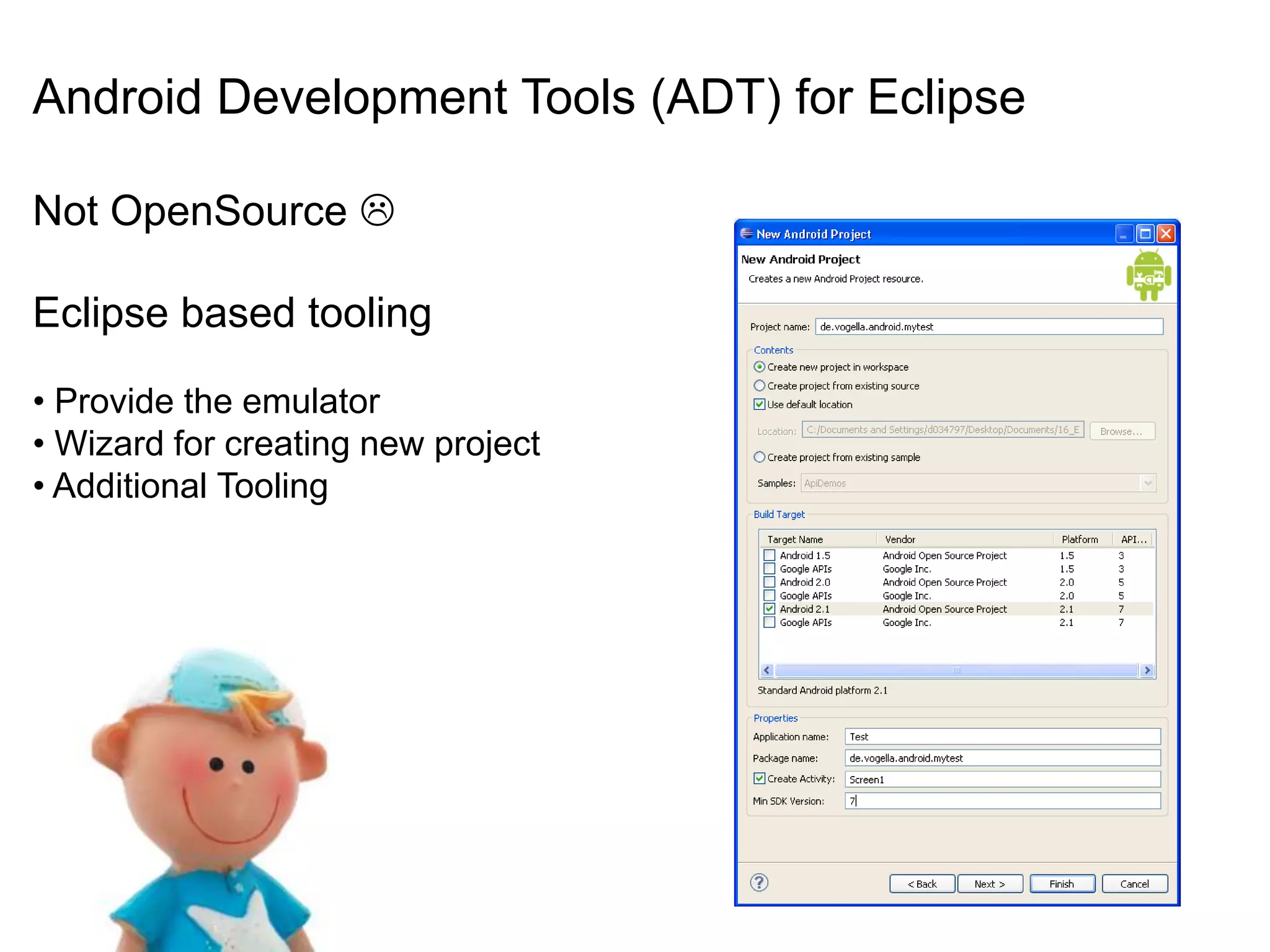Click the left arrow of horizontal scrollbar
This screenshot has height=952, width=1270.
click(767, 670)
